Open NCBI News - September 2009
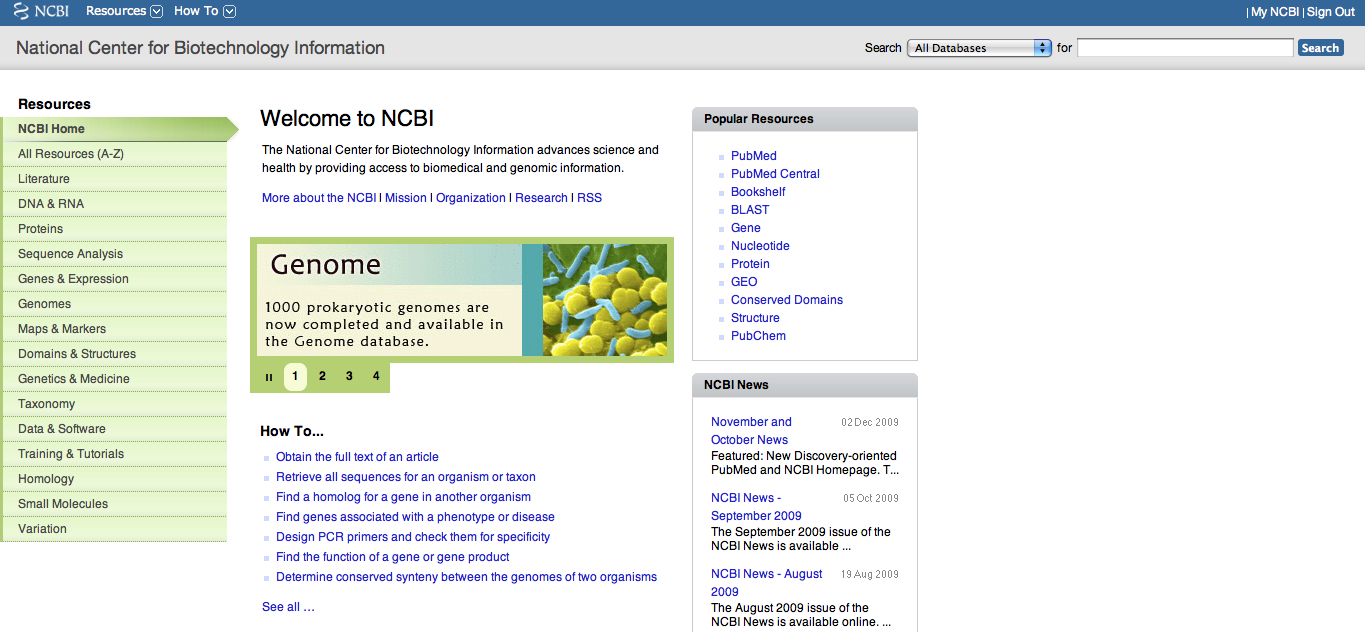 pos(756,507)
